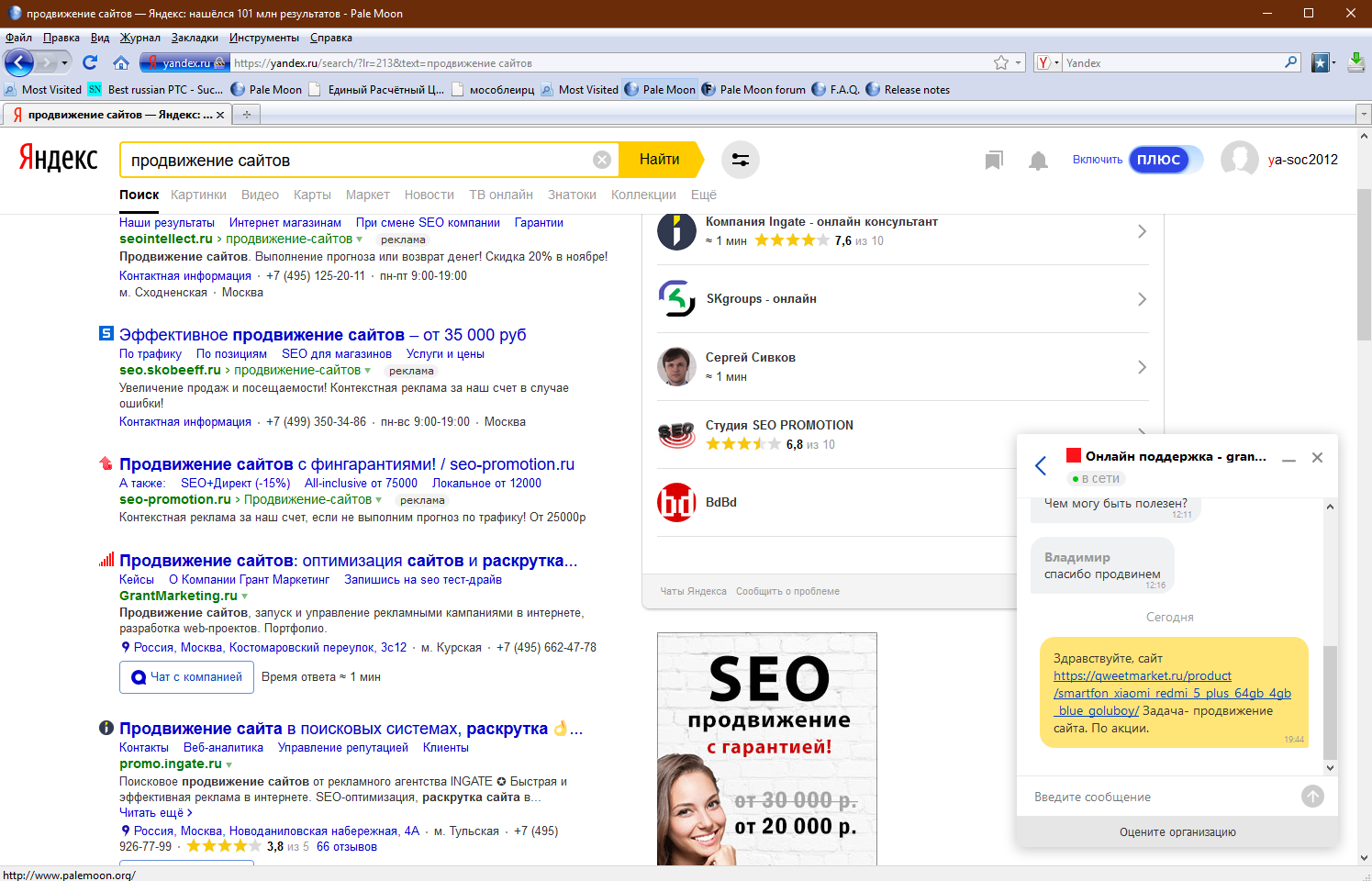Open the search engine selector dropdown

[x=1047, y=62]
